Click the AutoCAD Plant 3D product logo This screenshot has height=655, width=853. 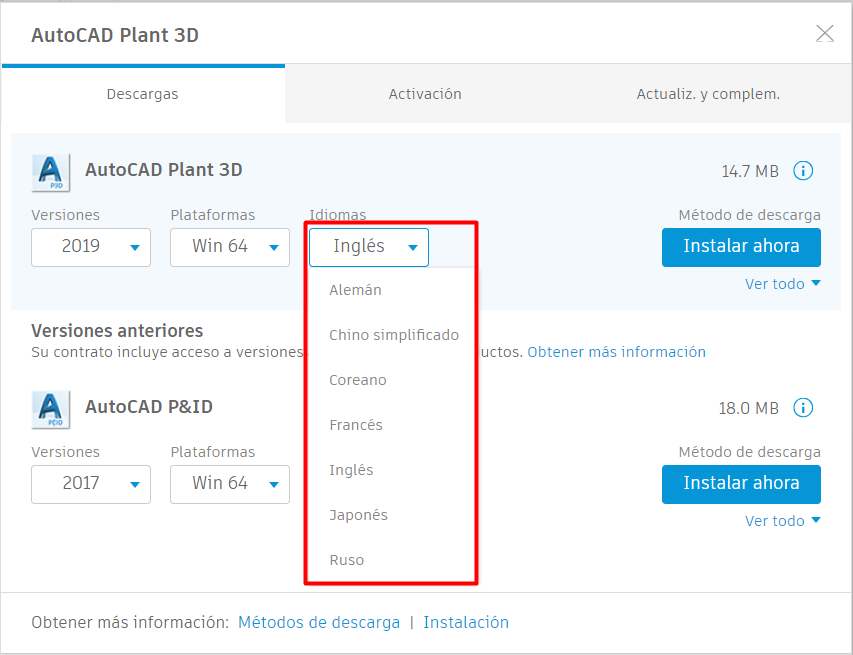pyautogui.click(x=50, y=170)
